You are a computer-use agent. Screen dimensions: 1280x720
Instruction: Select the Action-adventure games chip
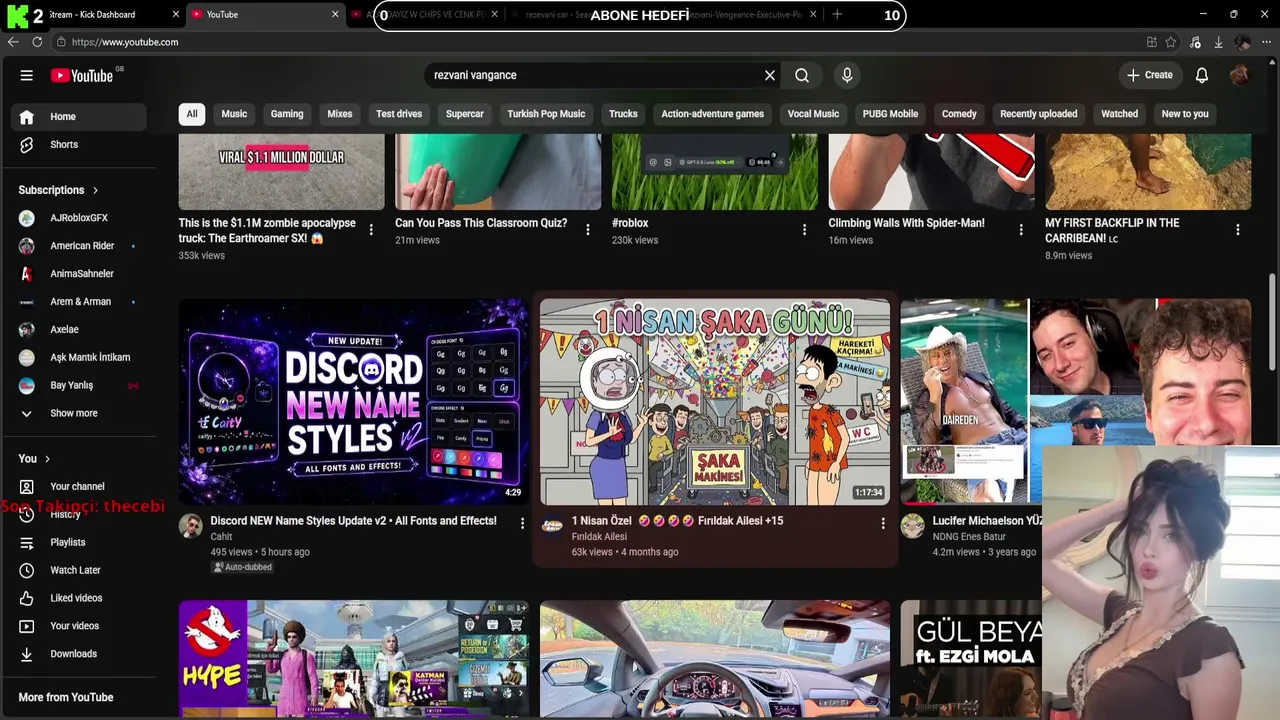coord(712,114)
